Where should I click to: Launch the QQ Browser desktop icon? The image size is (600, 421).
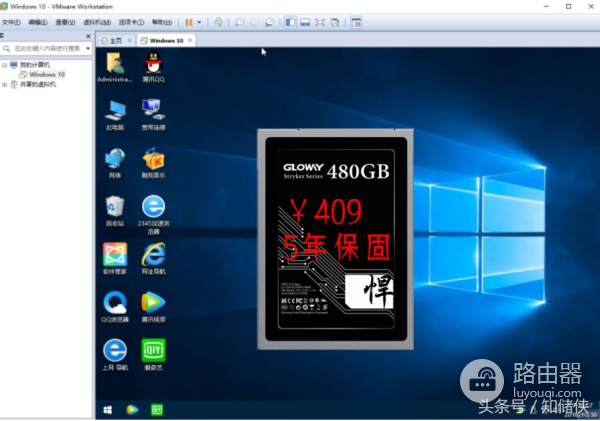click(x=115, y=304)
